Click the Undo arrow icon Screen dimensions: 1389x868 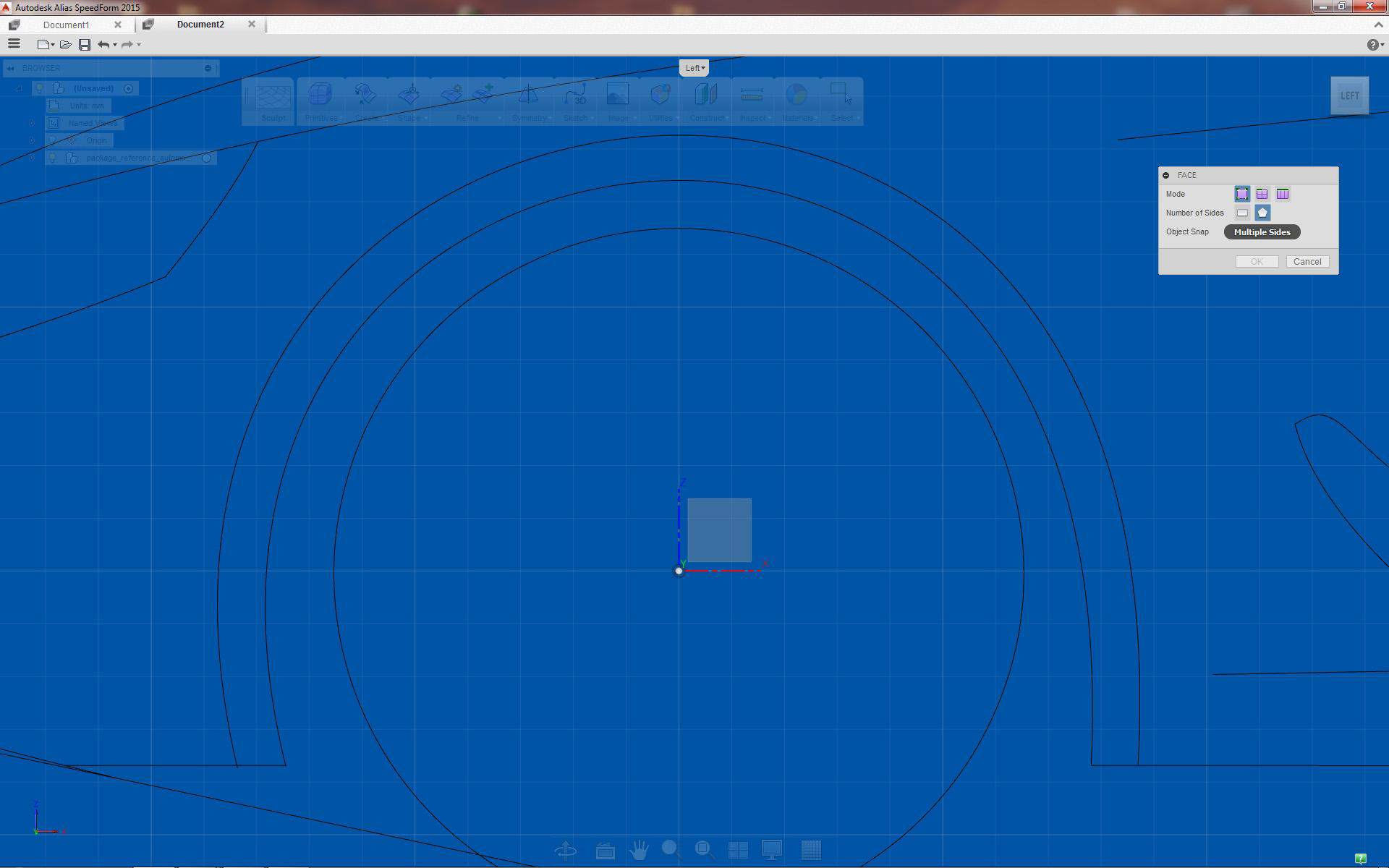point(103,45)
